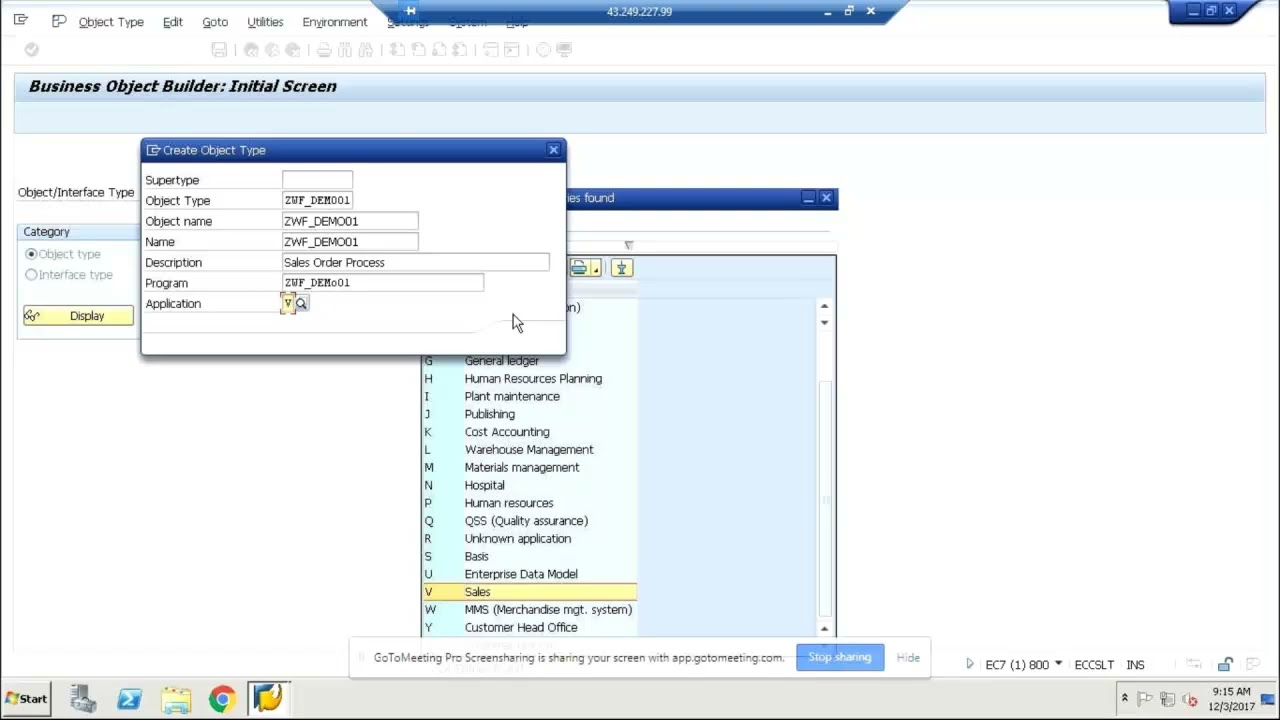Open the SAP Logon taskbar icon

point(268,699)
